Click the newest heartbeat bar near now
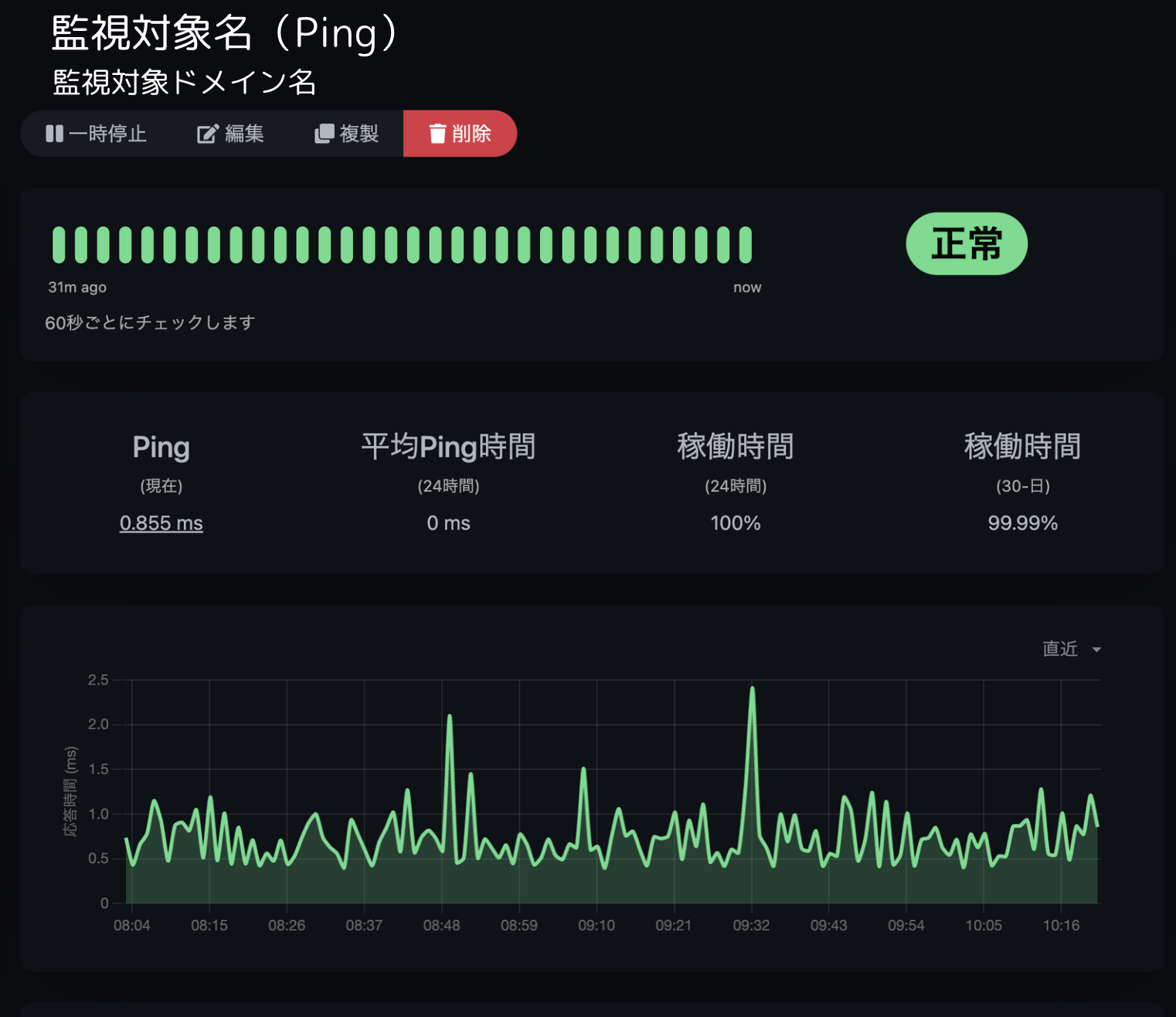This screenshot has width=1176, height=1017. [744, 246]
